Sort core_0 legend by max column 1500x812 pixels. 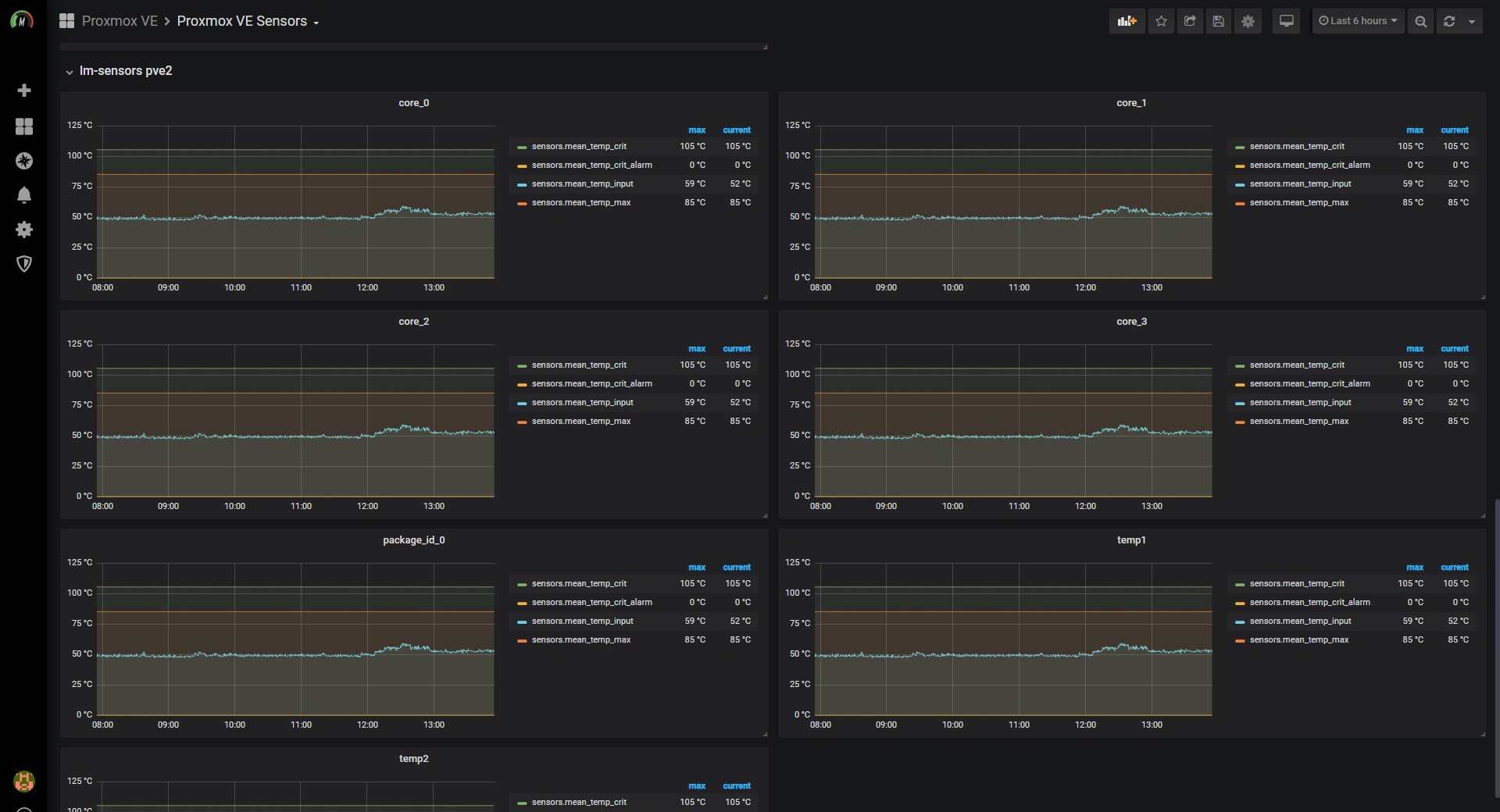click(x=697, y=130)
